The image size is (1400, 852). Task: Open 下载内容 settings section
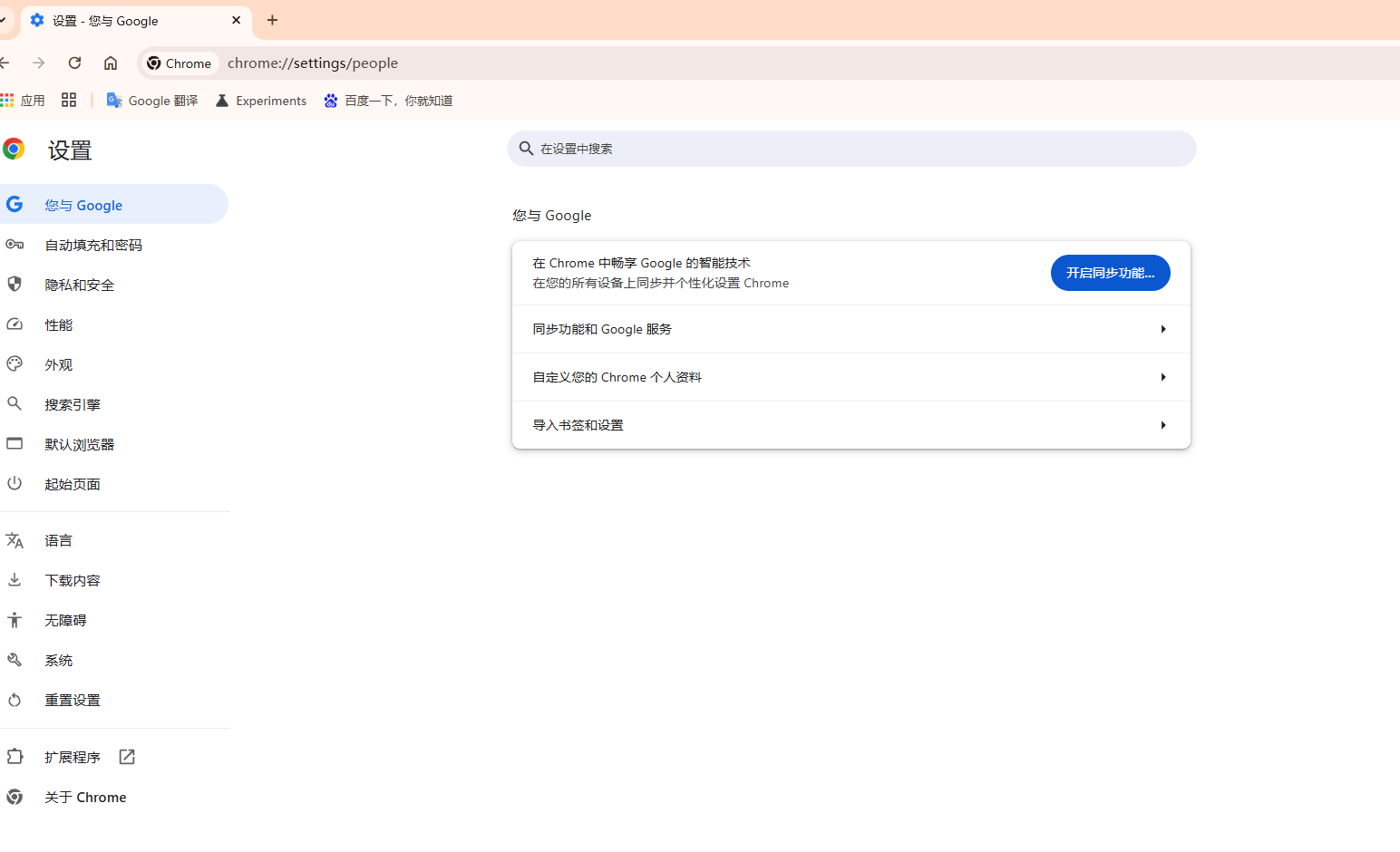click(113, 580)
